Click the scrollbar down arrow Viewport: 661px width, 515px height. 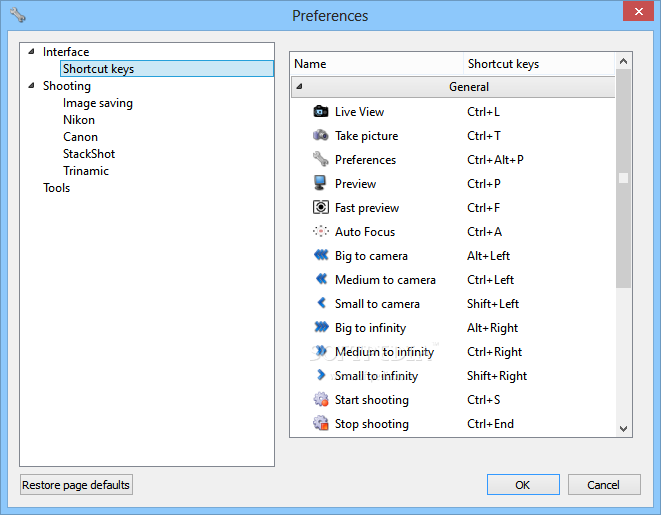tap(623, 429)
